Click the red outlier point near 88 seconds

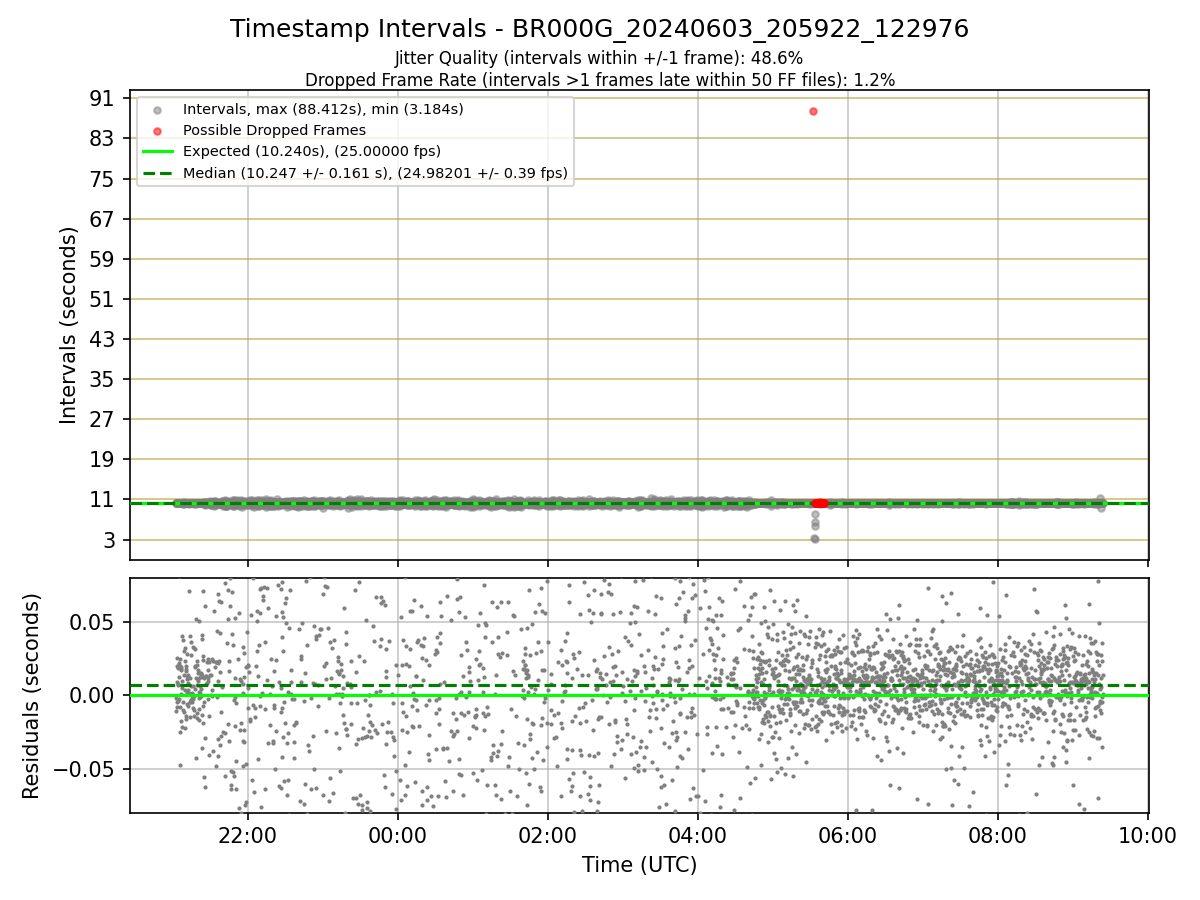coord(813,111)
